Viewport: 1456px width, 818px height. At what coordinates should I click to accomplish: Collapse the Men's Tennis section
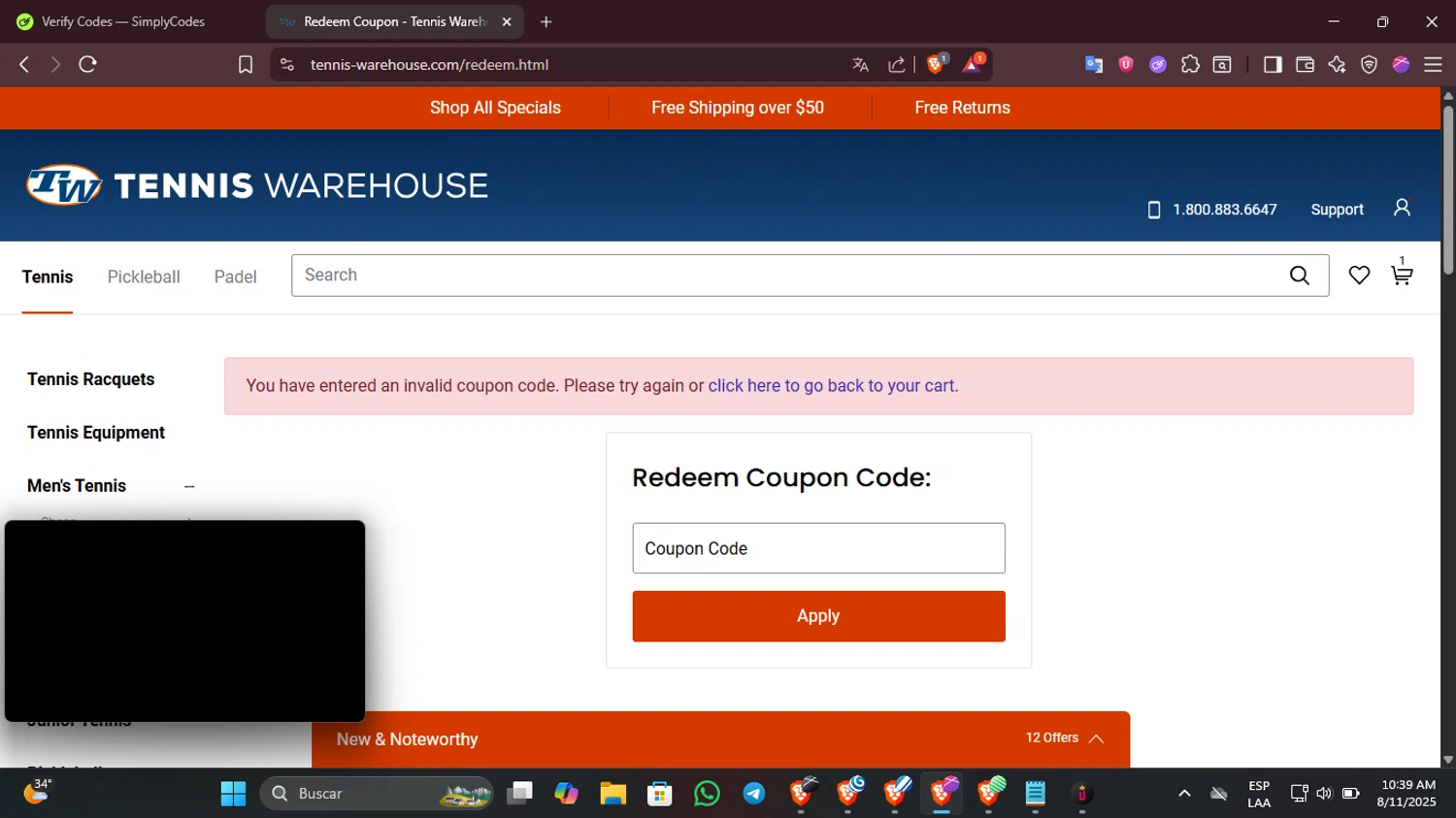click(x=189, y=486)
